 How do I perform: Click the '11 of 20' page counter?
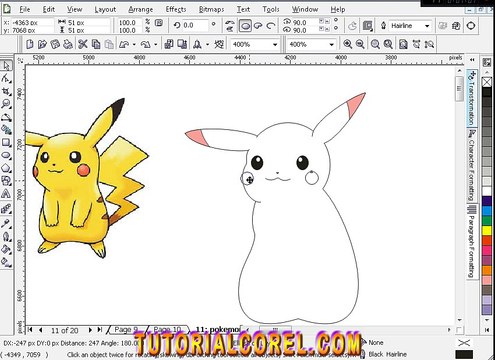65,330
